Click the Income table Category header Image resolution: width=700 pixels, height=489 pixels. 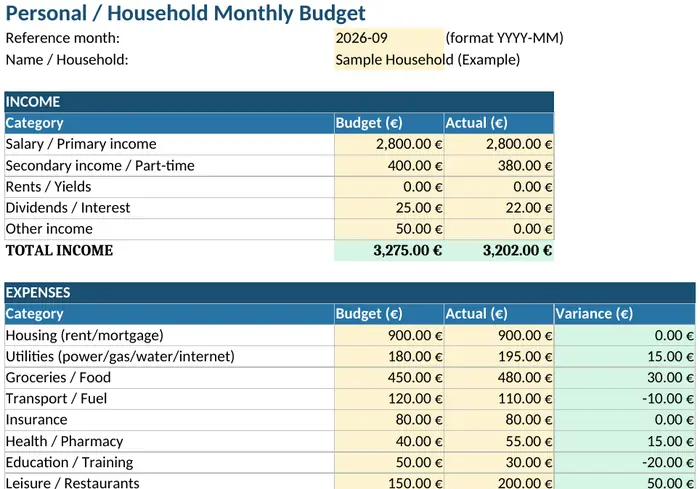(169, 123)
